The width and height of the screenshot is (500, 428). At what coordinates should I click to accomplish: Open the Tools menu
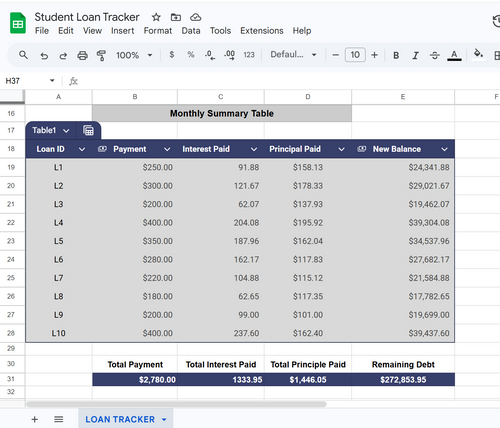coord(220,31)
